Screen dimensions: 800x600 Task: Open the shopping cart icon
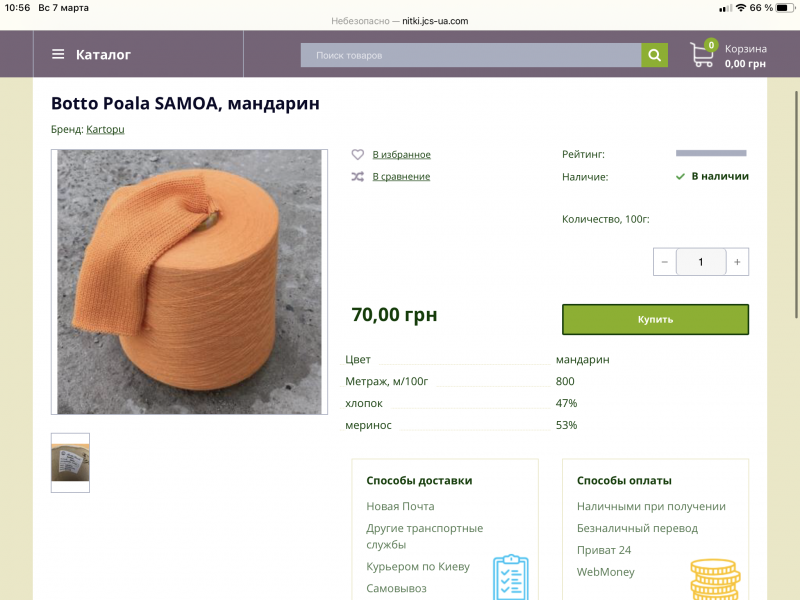703,54
